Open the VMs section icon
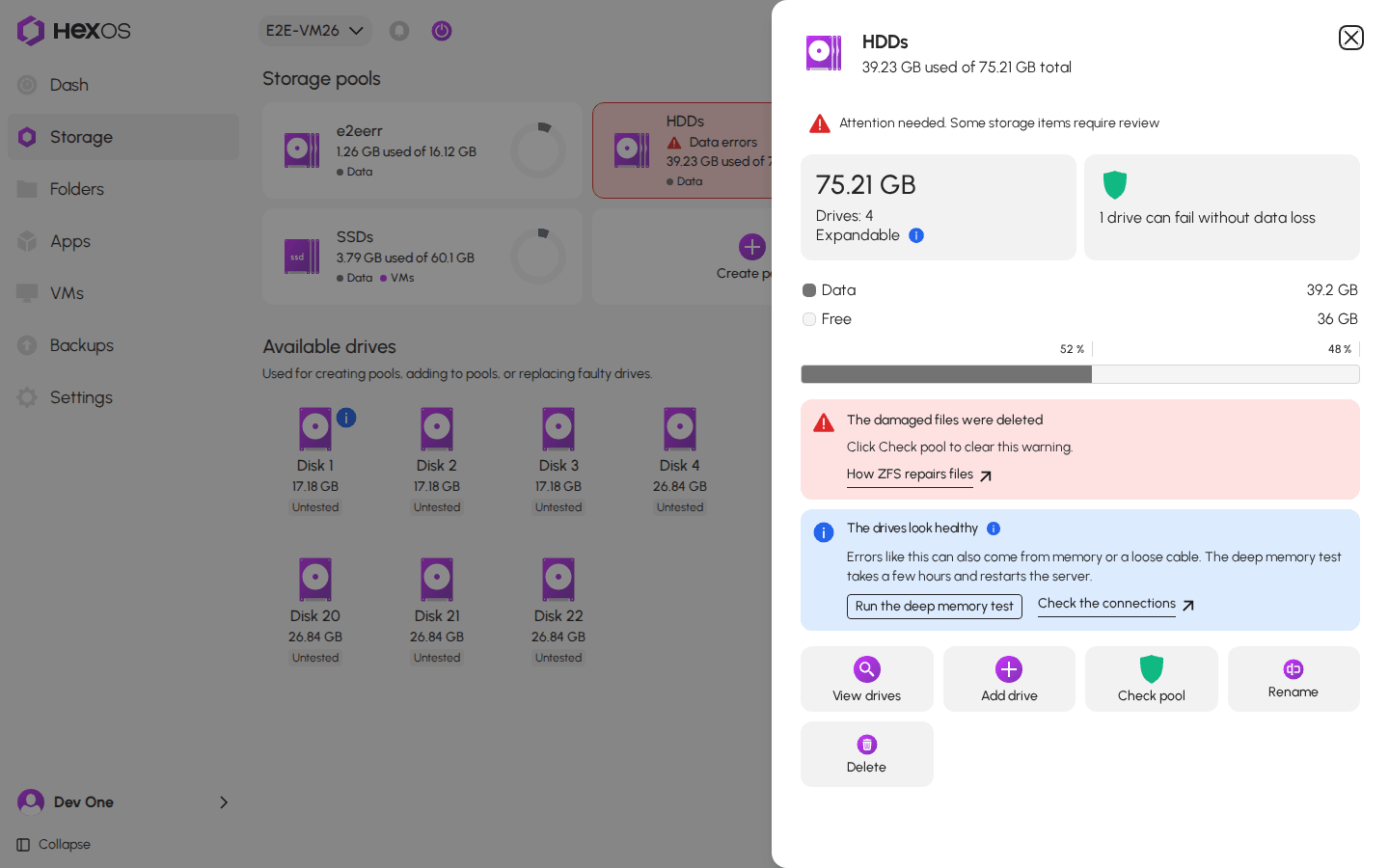The image size is (1389, 868). [x=27, y=293]
